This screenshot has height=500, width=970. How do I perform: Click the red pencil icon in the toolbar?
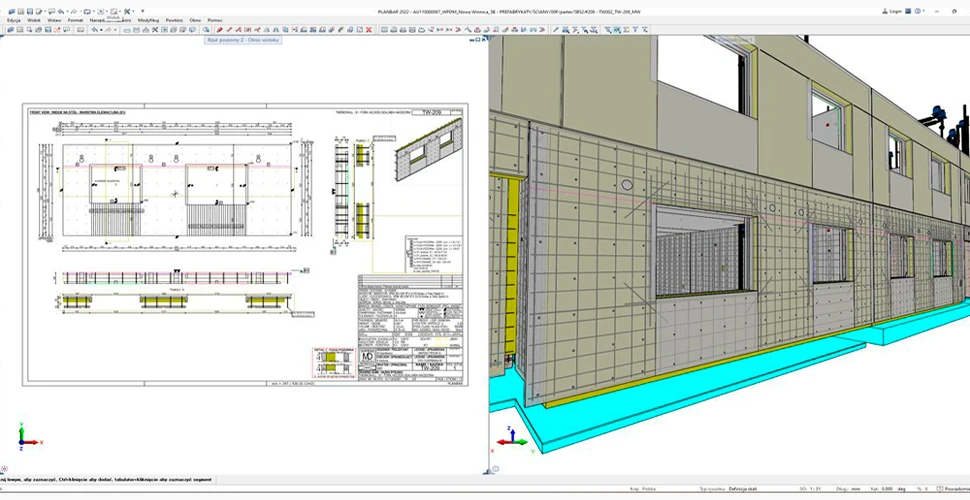click(219, 30)
